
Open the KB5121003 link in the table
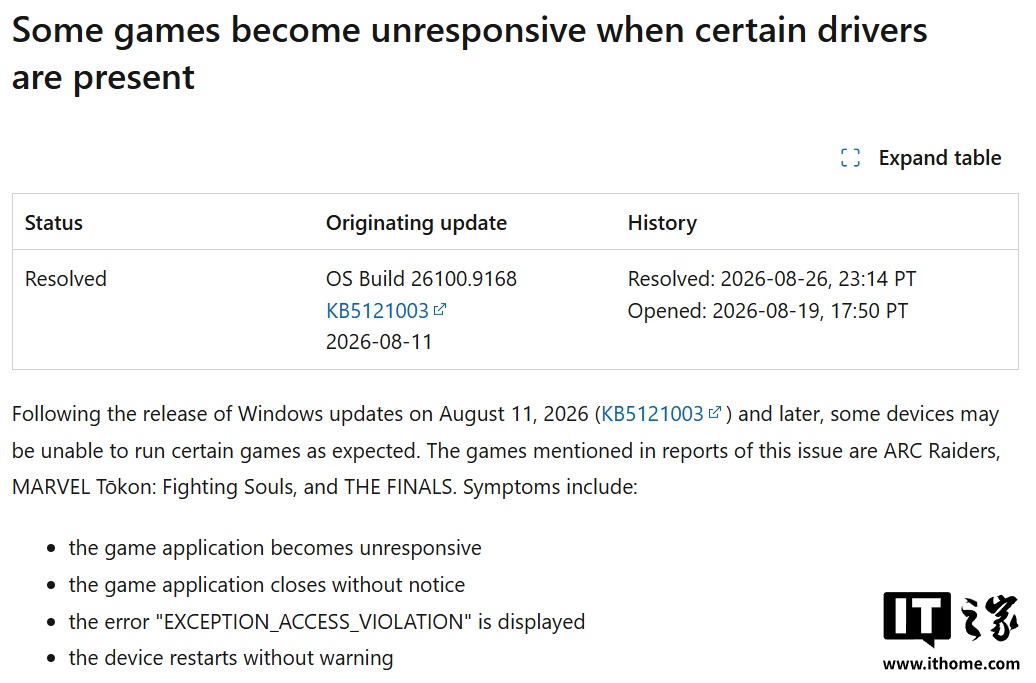377,310
